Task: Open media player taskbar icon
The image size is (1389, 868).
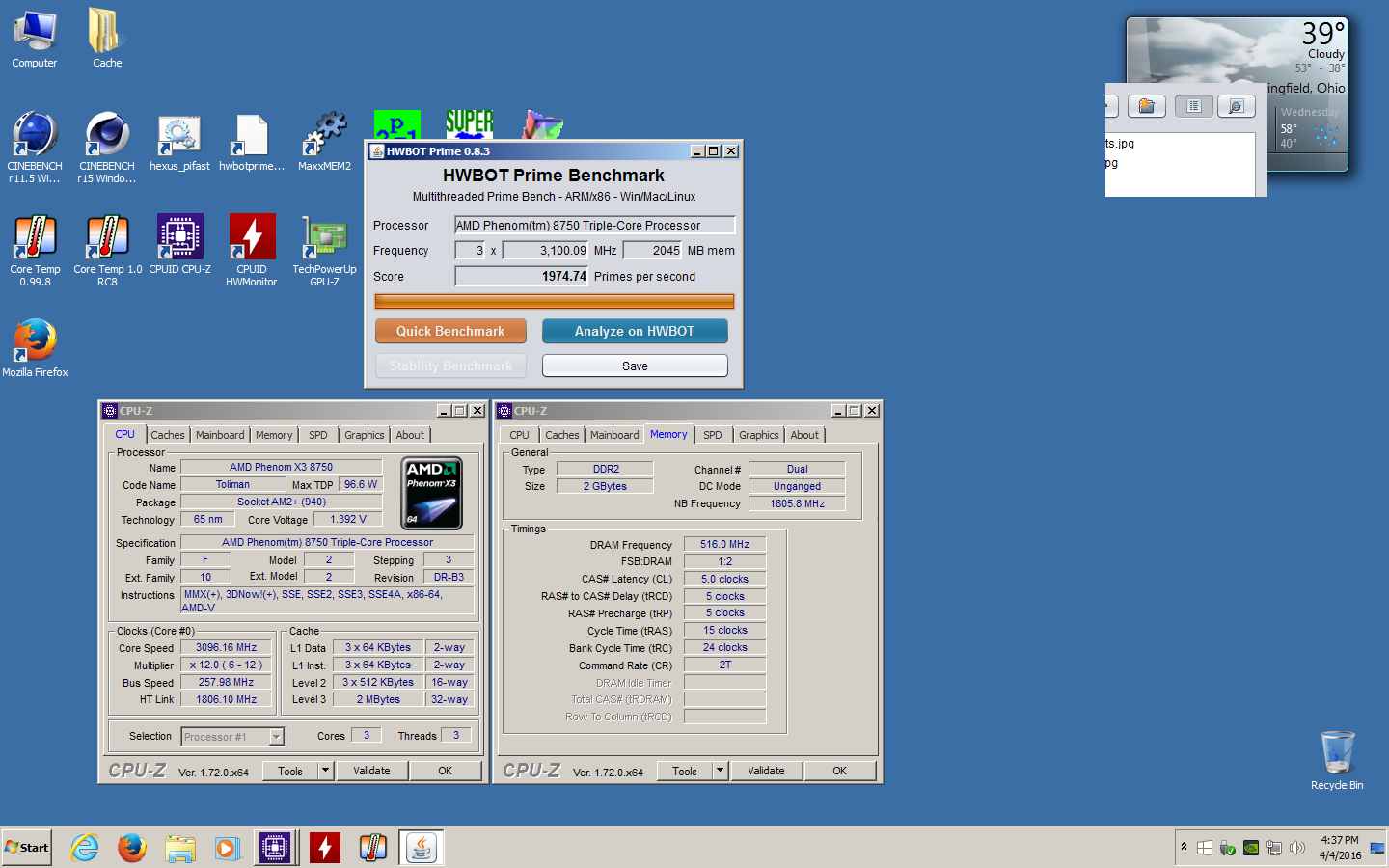Action: click(227, 848)
